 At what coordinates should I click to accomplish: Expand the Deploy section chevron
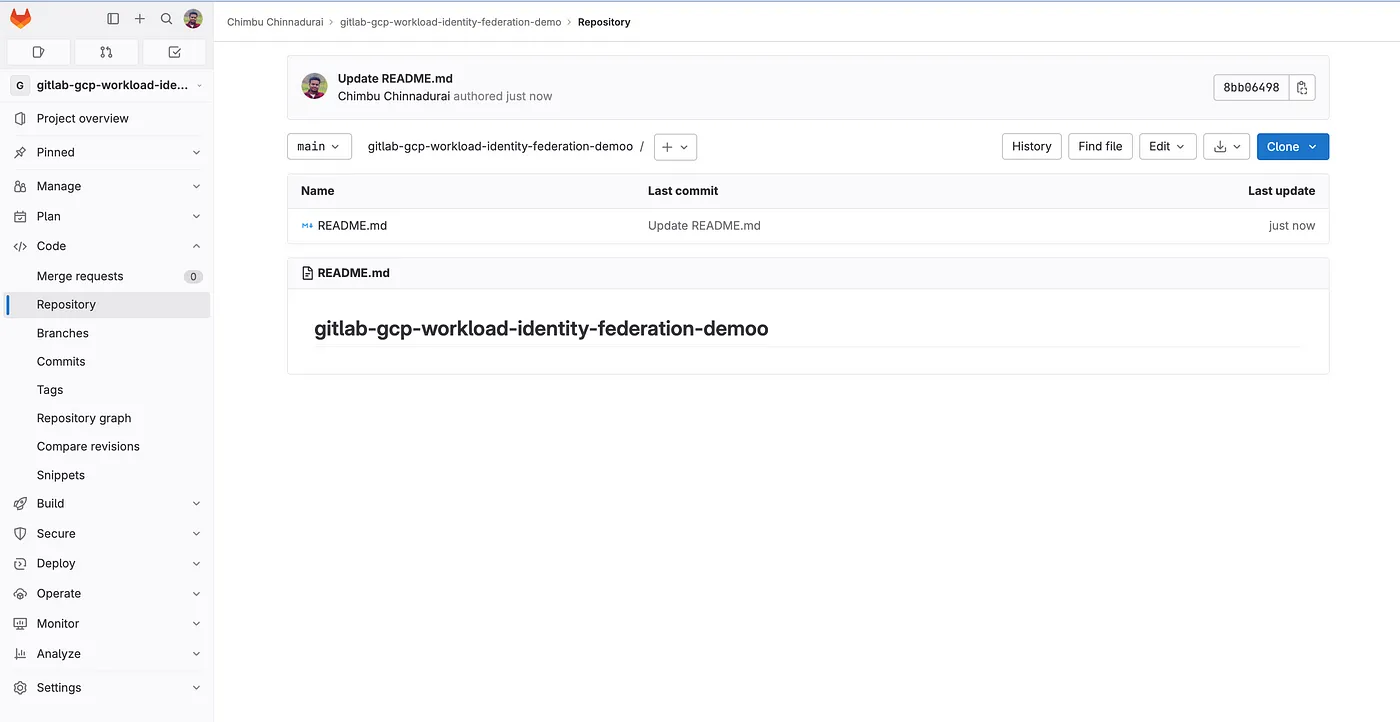[x=196, y=563]
